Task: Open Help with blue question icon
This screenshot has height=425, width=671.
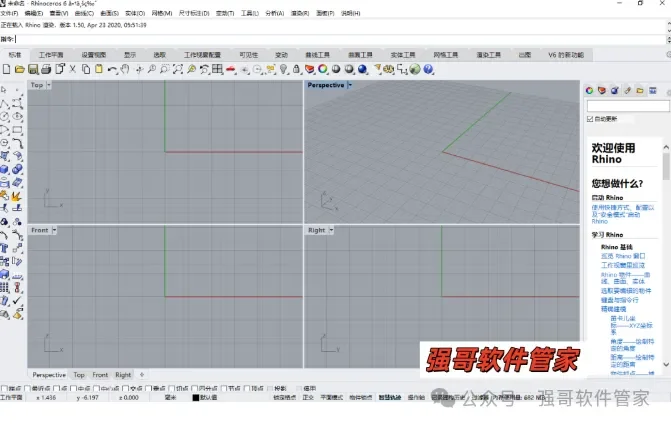Action: (x=428, y=69)
